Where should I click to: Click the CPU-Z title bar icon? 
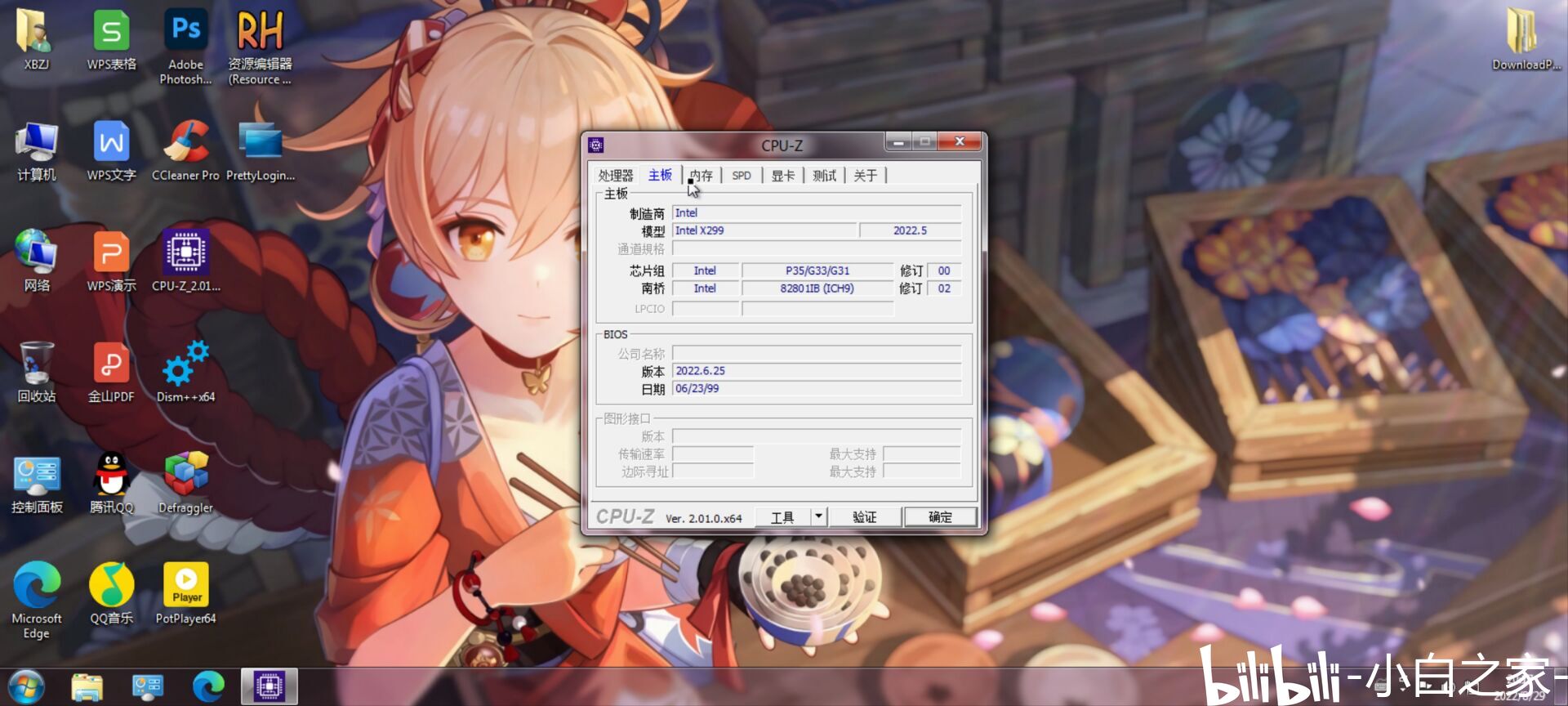(596, 145)
